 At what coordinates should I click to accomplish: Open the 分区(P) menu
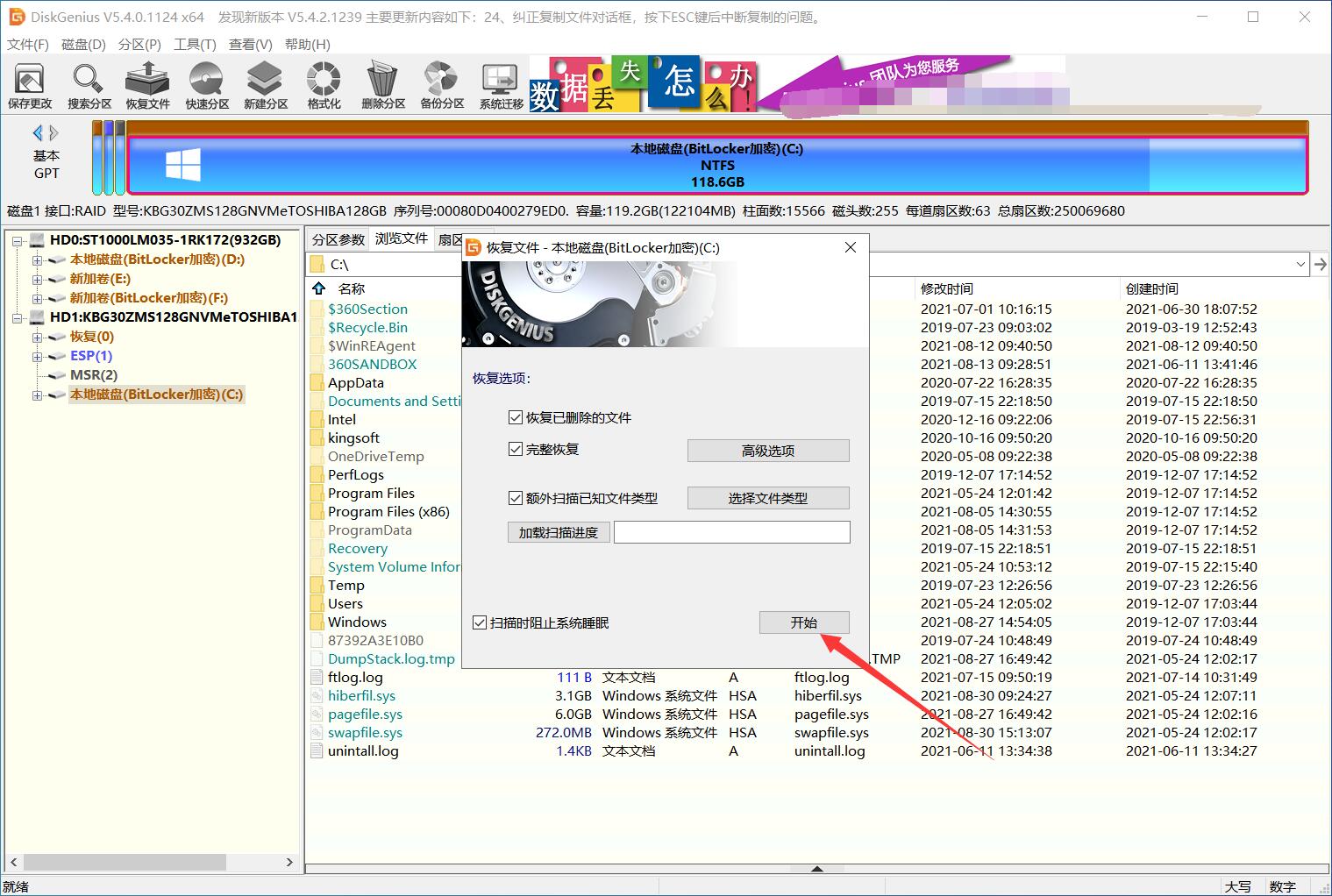[x=139, y=44]
